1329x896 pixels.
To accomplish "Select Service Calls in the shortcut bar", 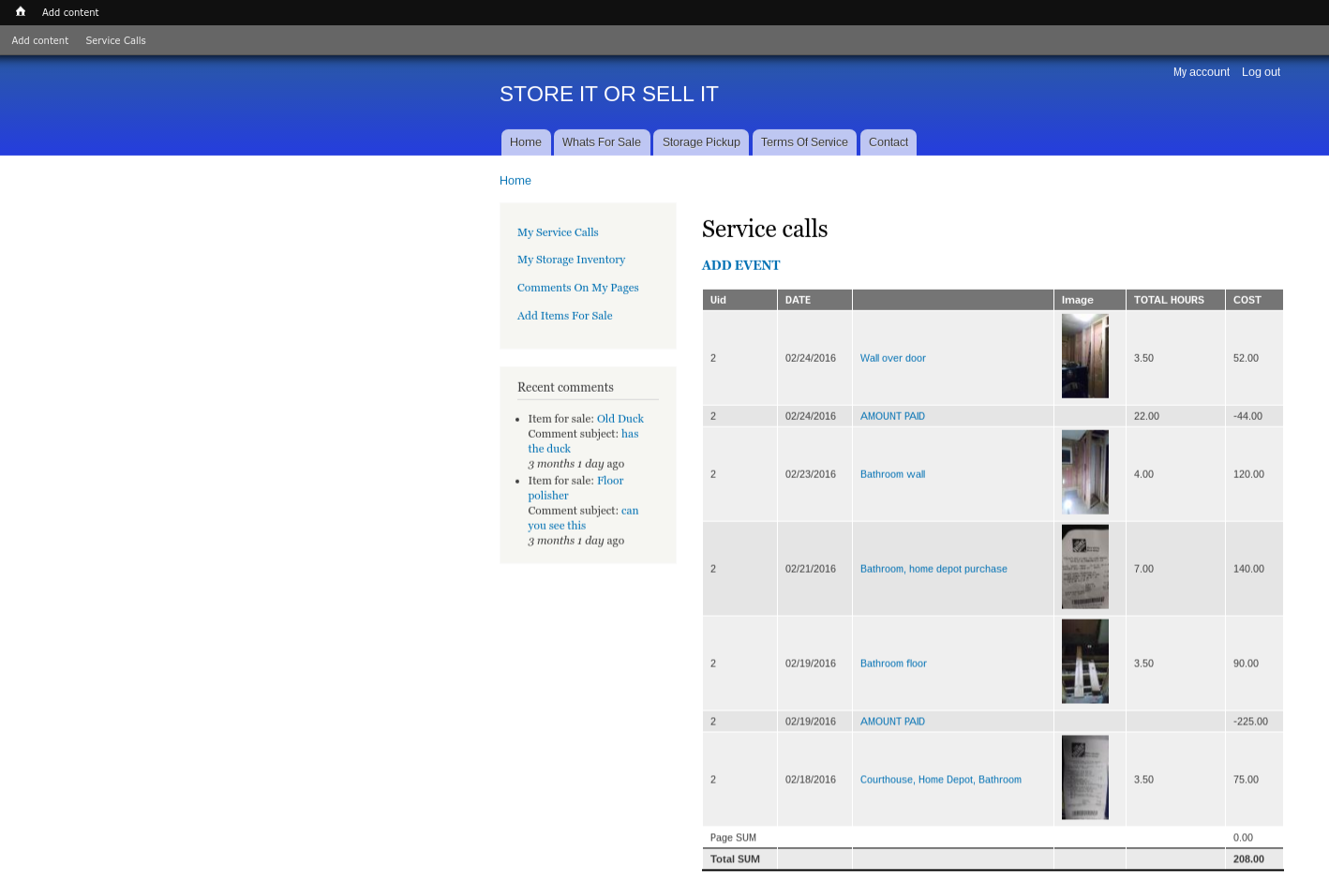I will point(115,40).
